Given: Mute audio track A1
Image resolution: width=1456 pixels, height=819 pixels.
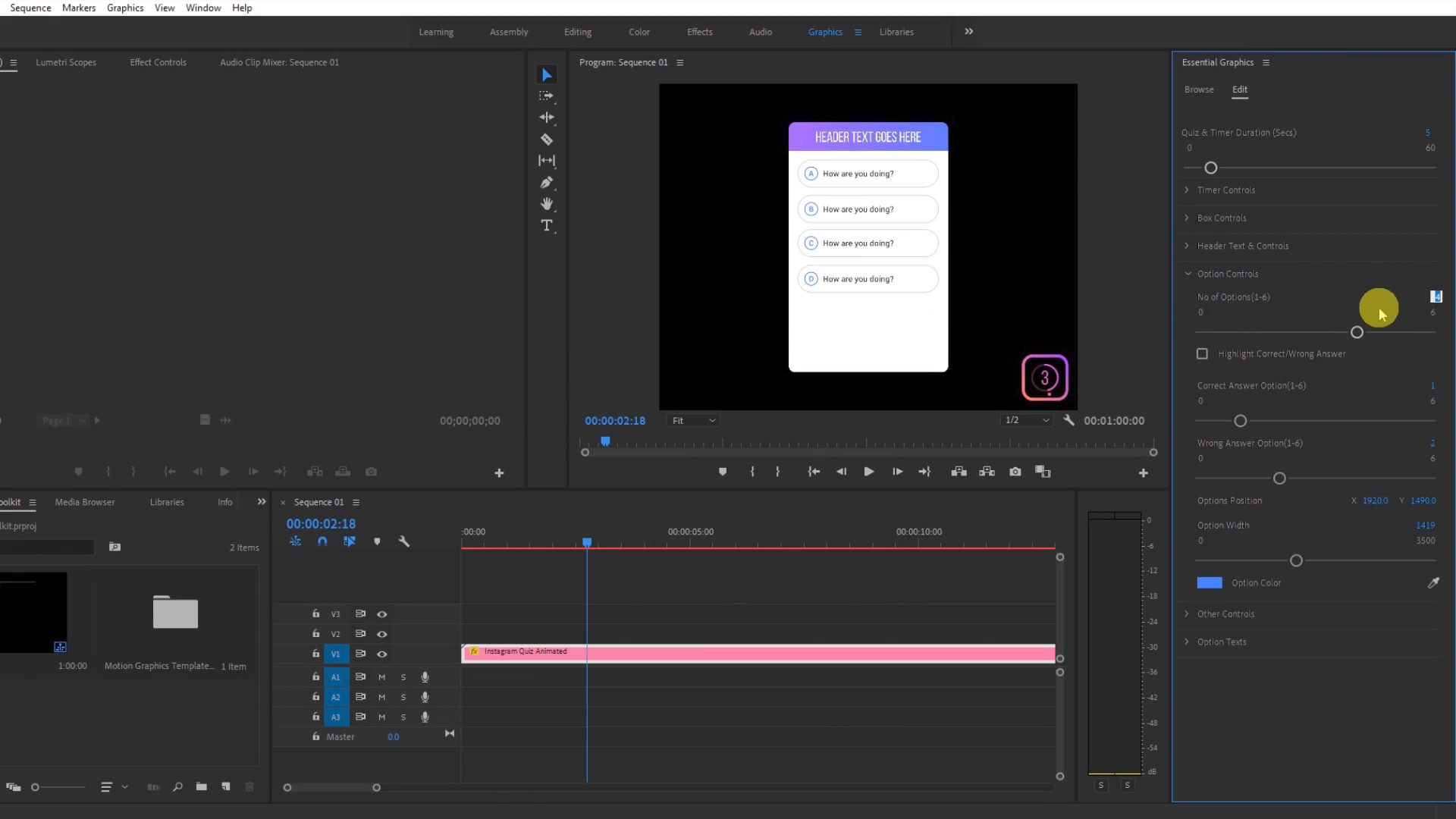Looking at the screenshot, I should pyautogui.click(x=382, y=676).
